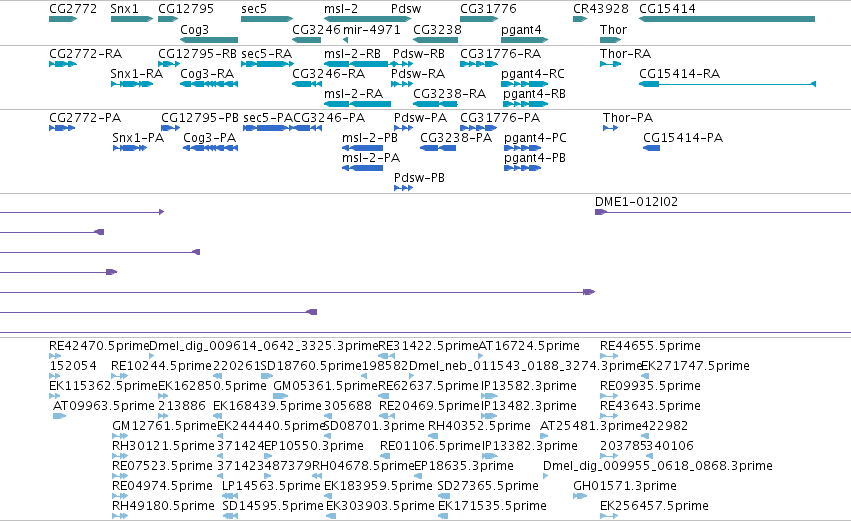851x521 pixels.
Task: Click the RE44655.5prime EST label
Action: (650, 346)
